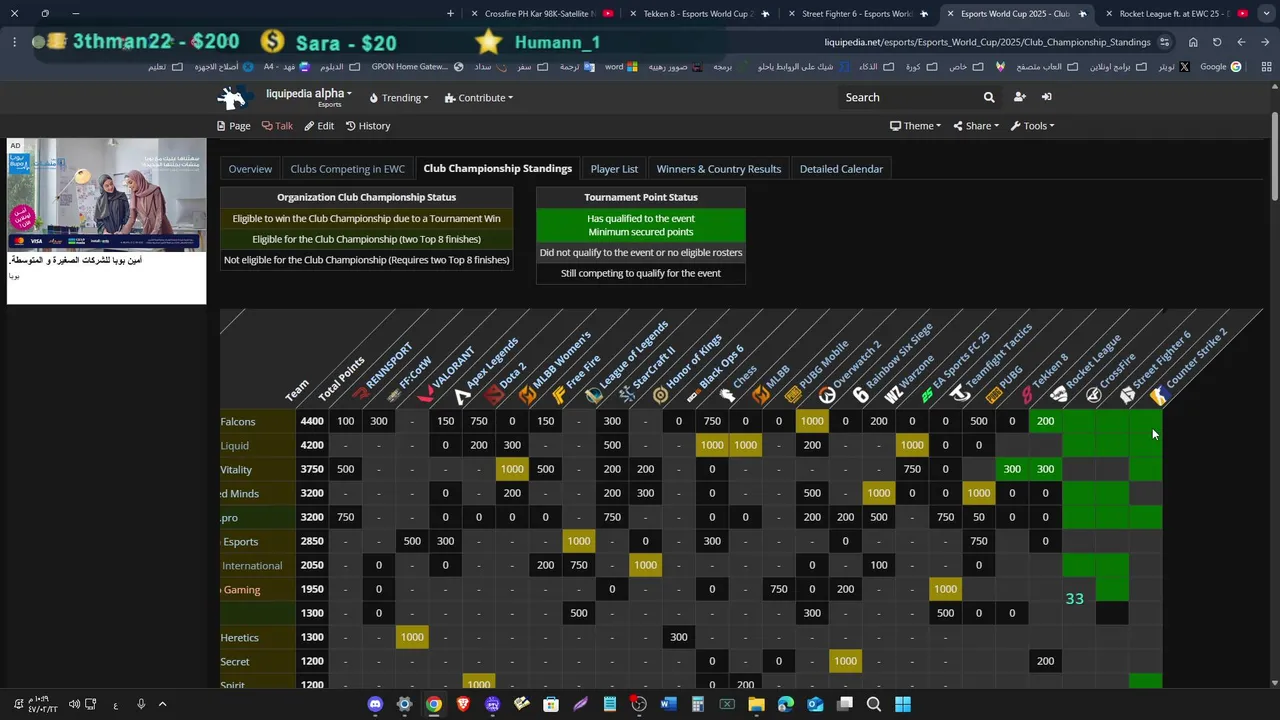
Task: Switch to Clubs Competing in EWC tab
Action: (347, 169)
